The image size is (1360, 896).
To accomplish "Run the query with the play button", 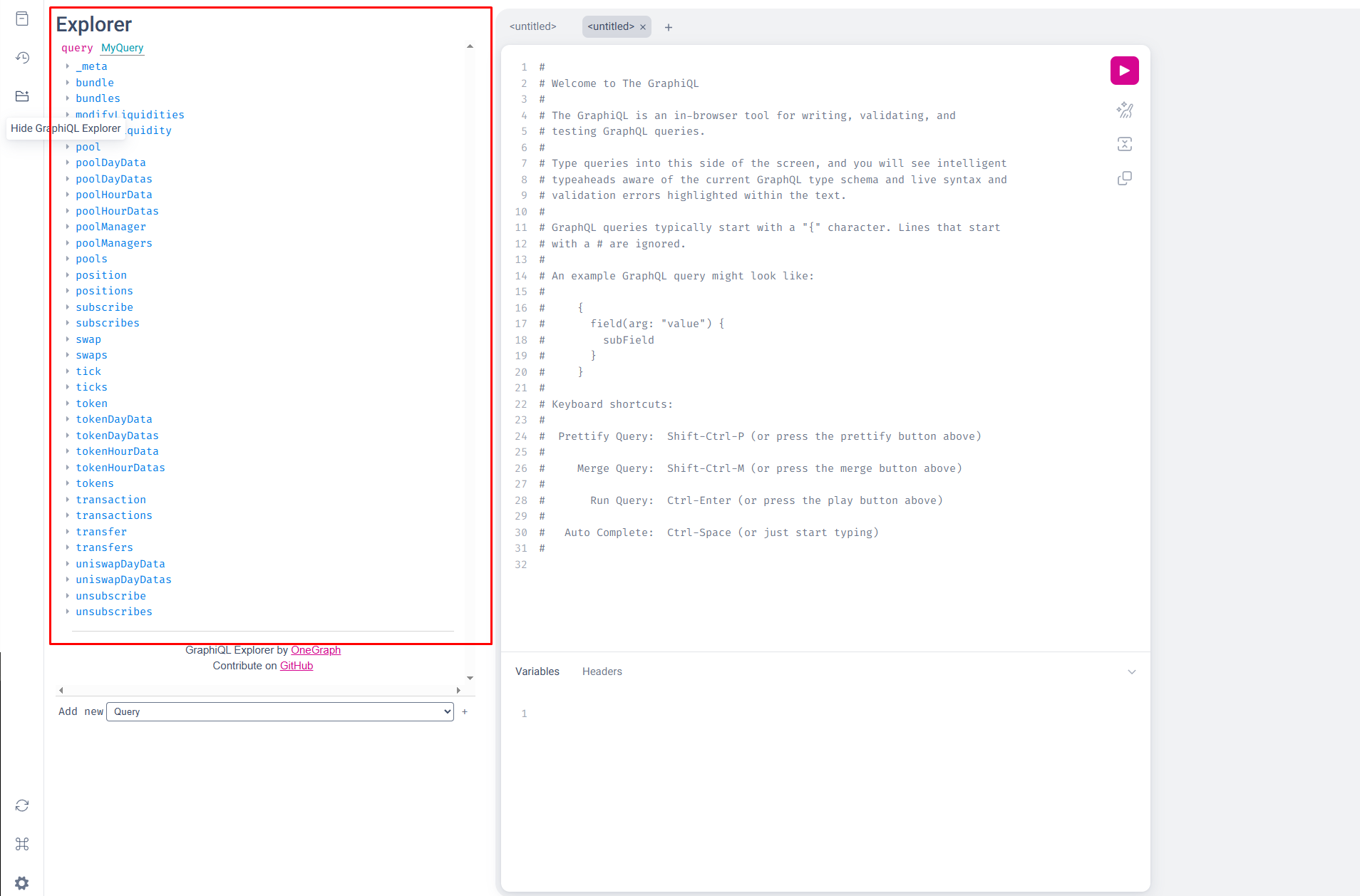I will tap(1124, 71).
